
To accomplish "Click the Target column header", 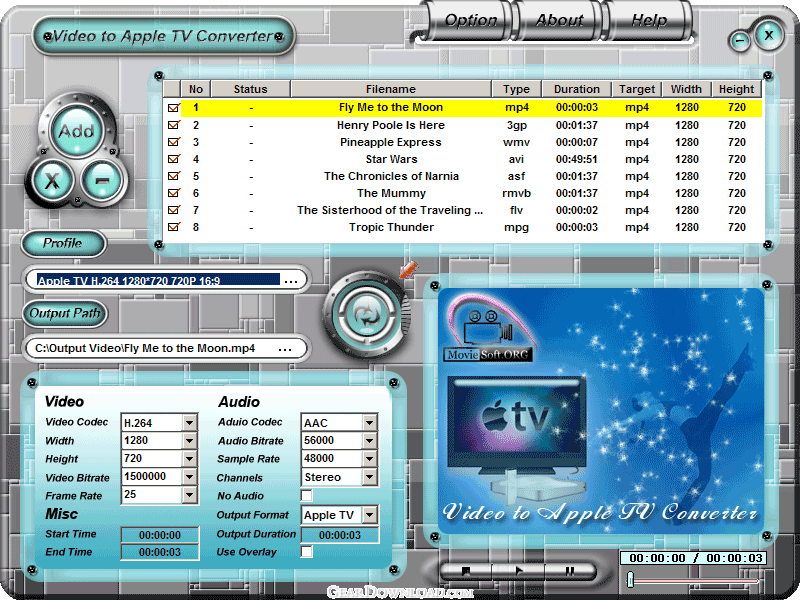I will (637, 89).
